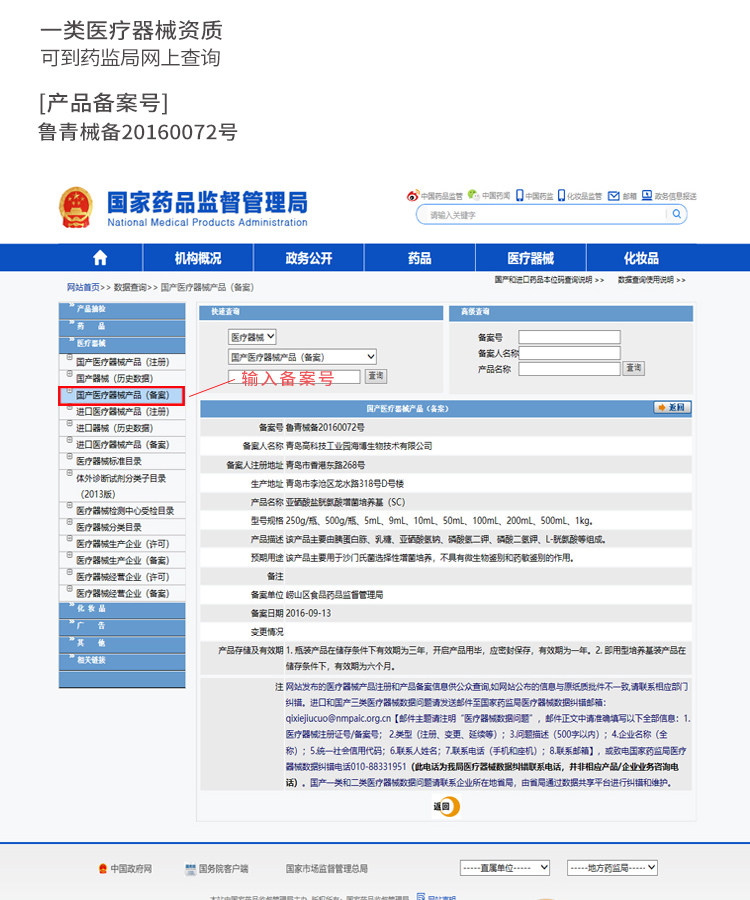Open the 直属单位 dropdown in the footer
The width and height of the screenshot is (750, 900).
pyautogui.click(x=505, y=868)
